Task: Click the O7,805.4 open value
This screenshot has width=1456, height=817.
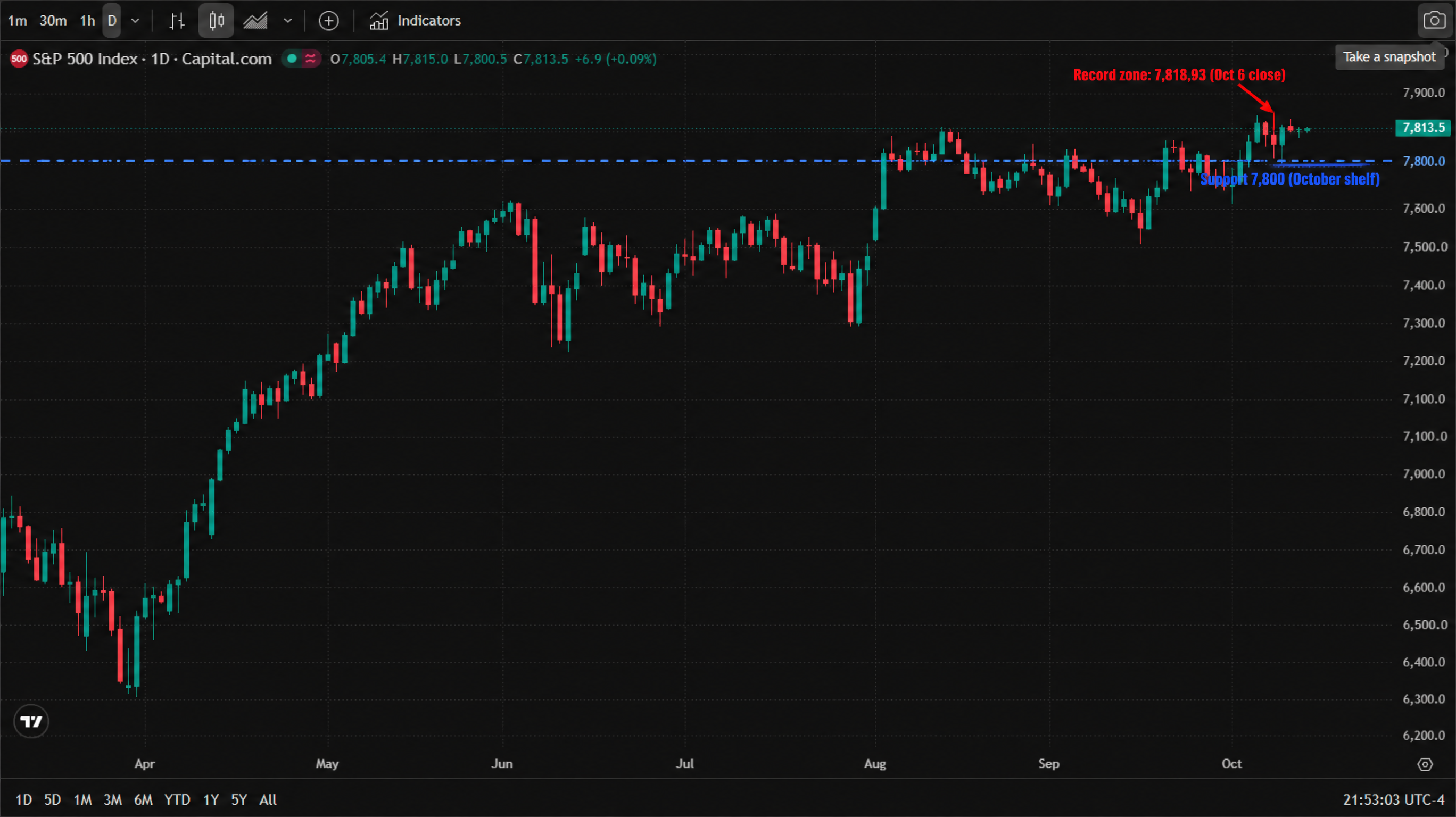Action: tap(358, 59)
